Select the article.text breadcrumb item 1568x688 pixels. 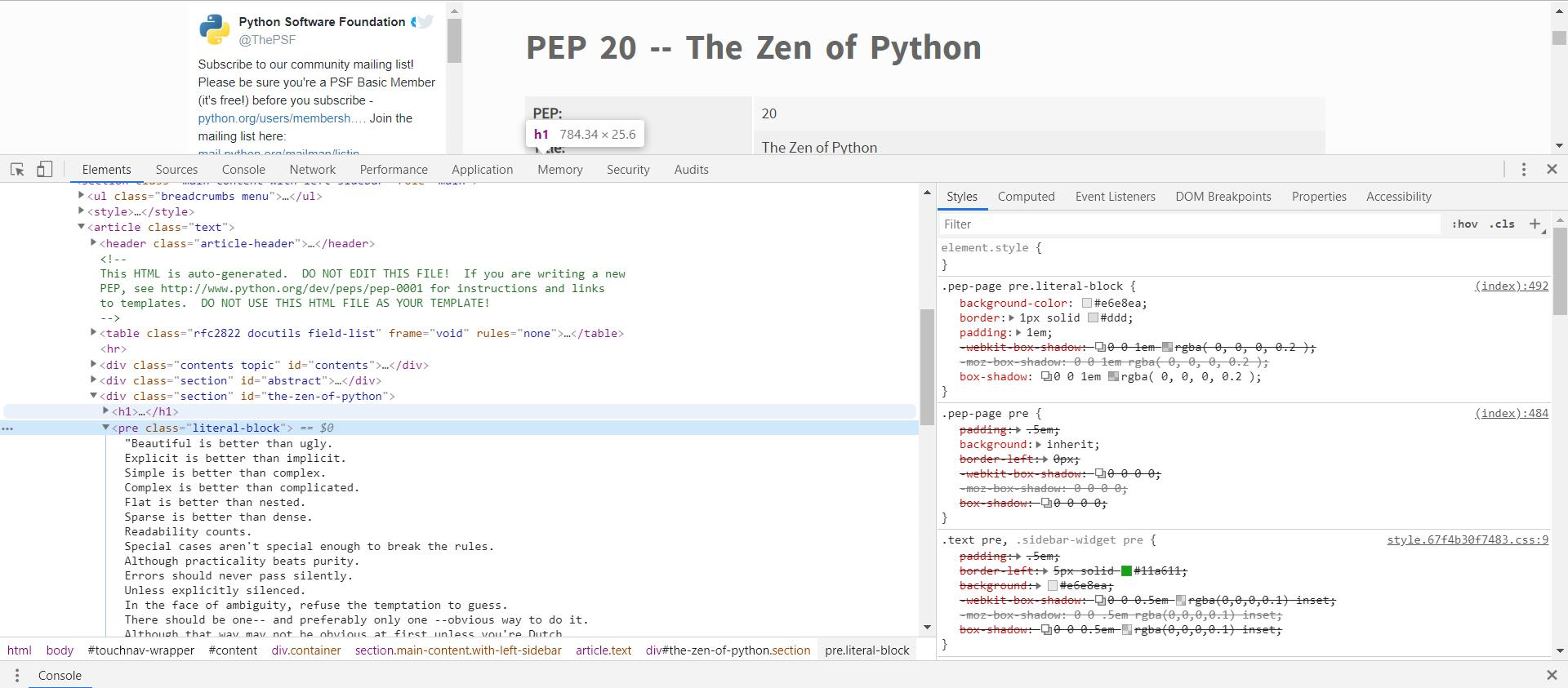pyautogui.click(x=604, y=650)
